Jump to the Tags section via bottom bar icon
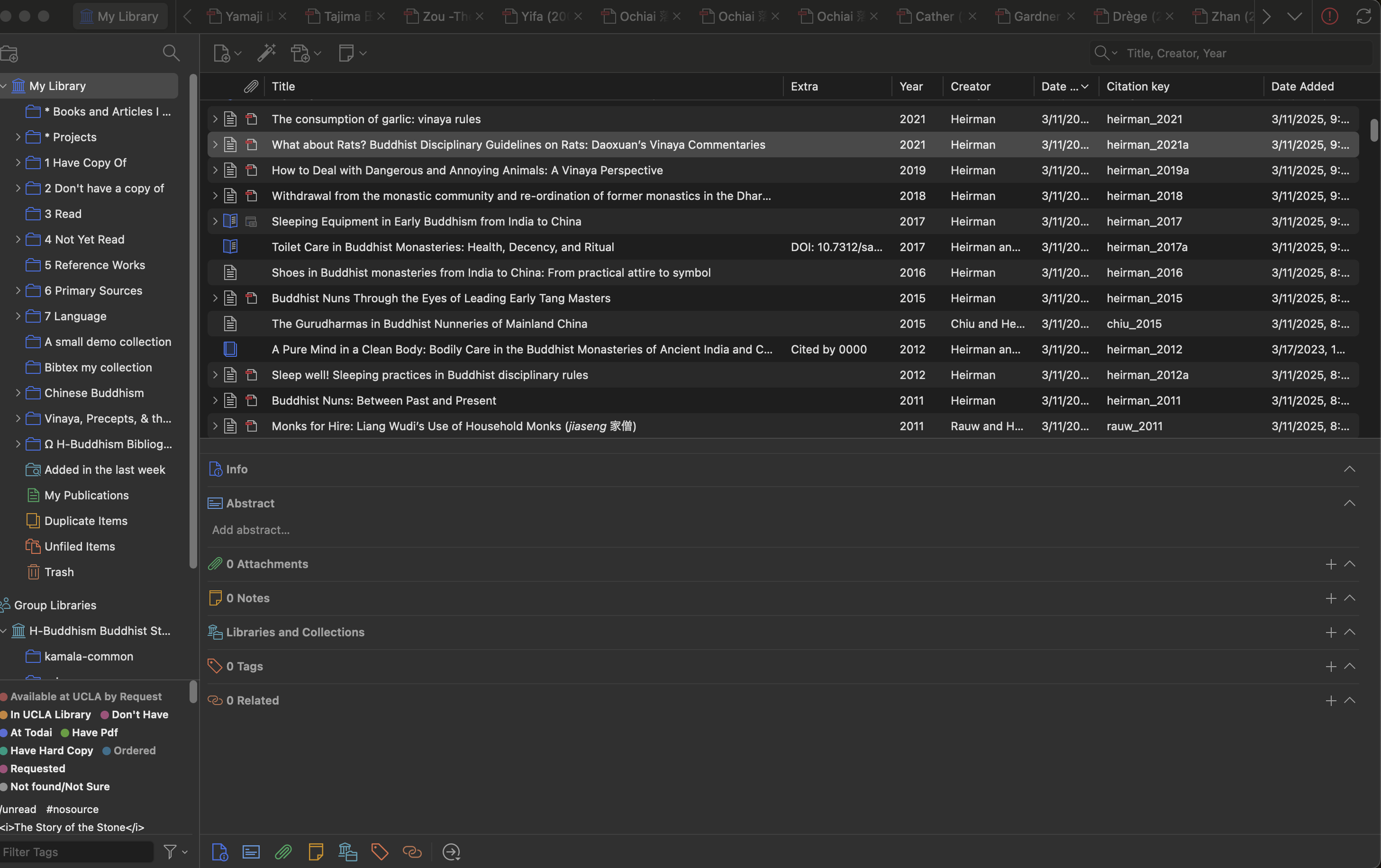The image size is (1381, 868). point(380,852)
